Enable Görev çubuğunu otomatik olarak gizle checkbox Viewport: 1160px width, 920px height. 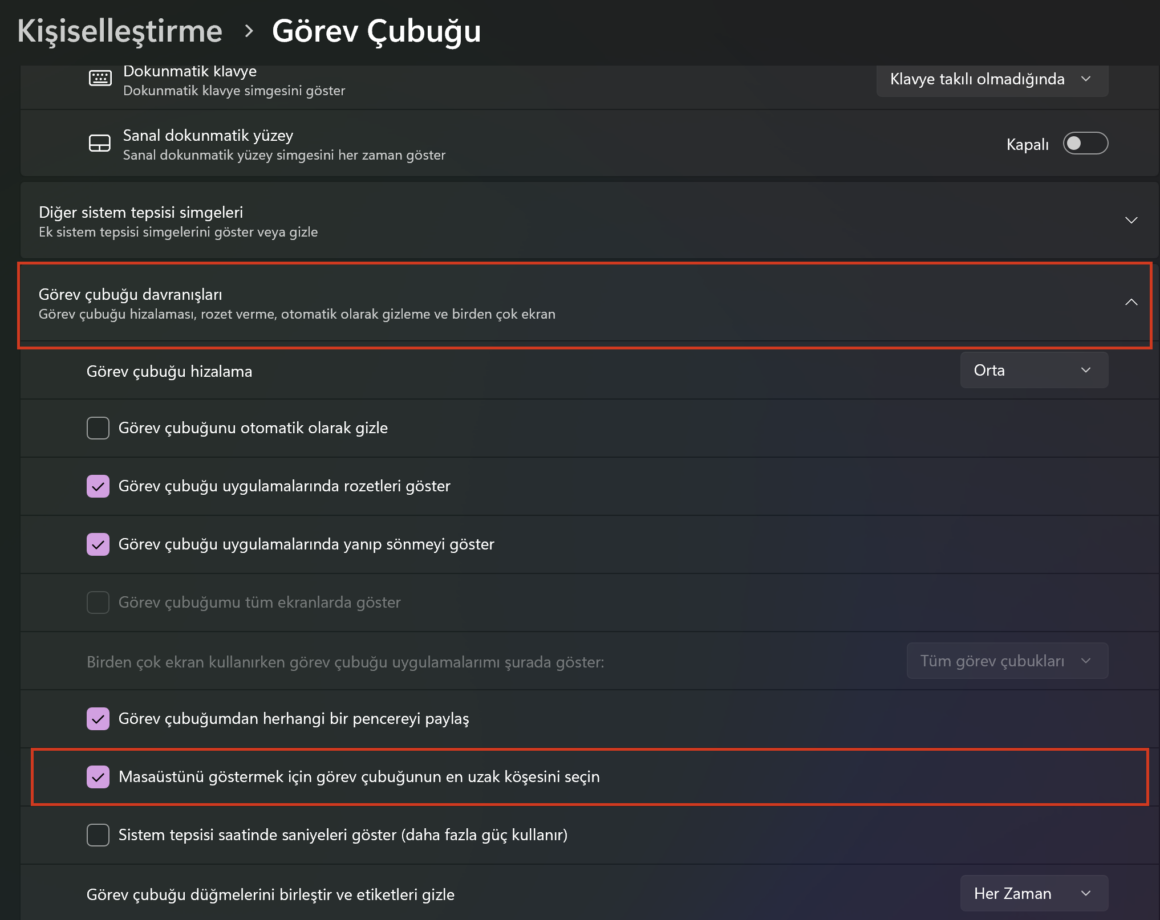coord(98,428)
